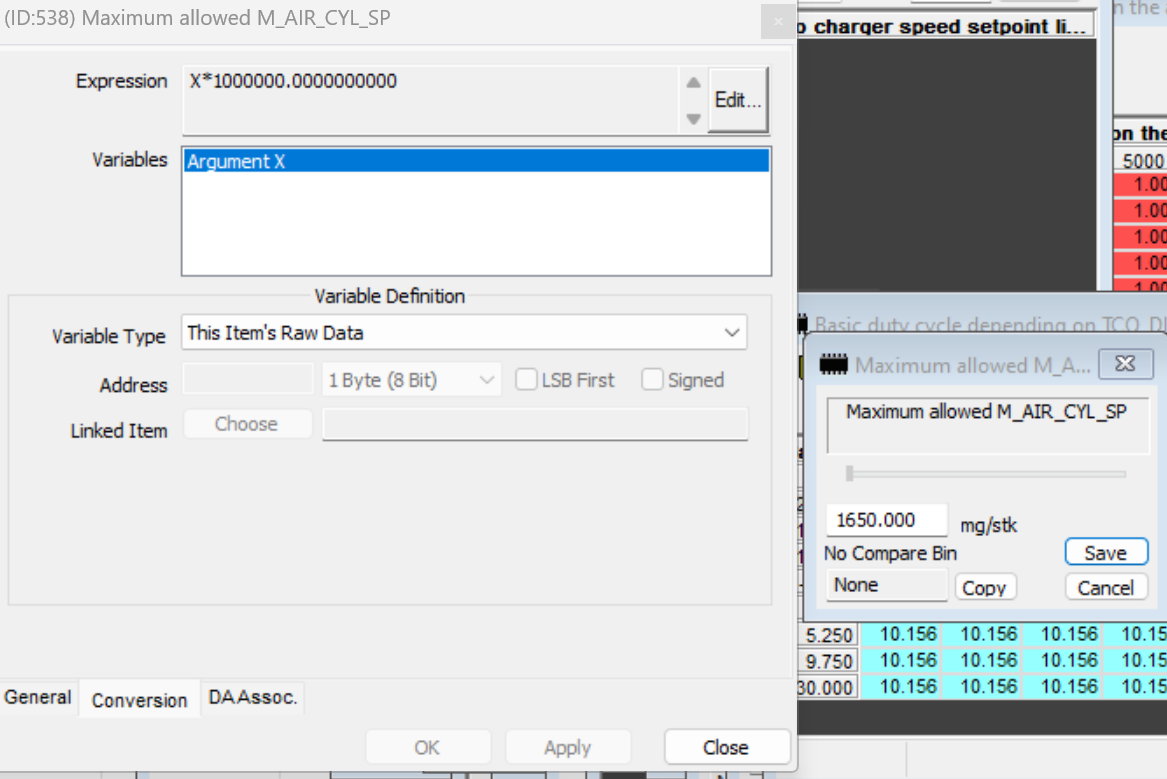Click the chip icon in the Maximum allowed dialog title
The height and width of the screenshot is (779, 1167).
click(833, 365)
